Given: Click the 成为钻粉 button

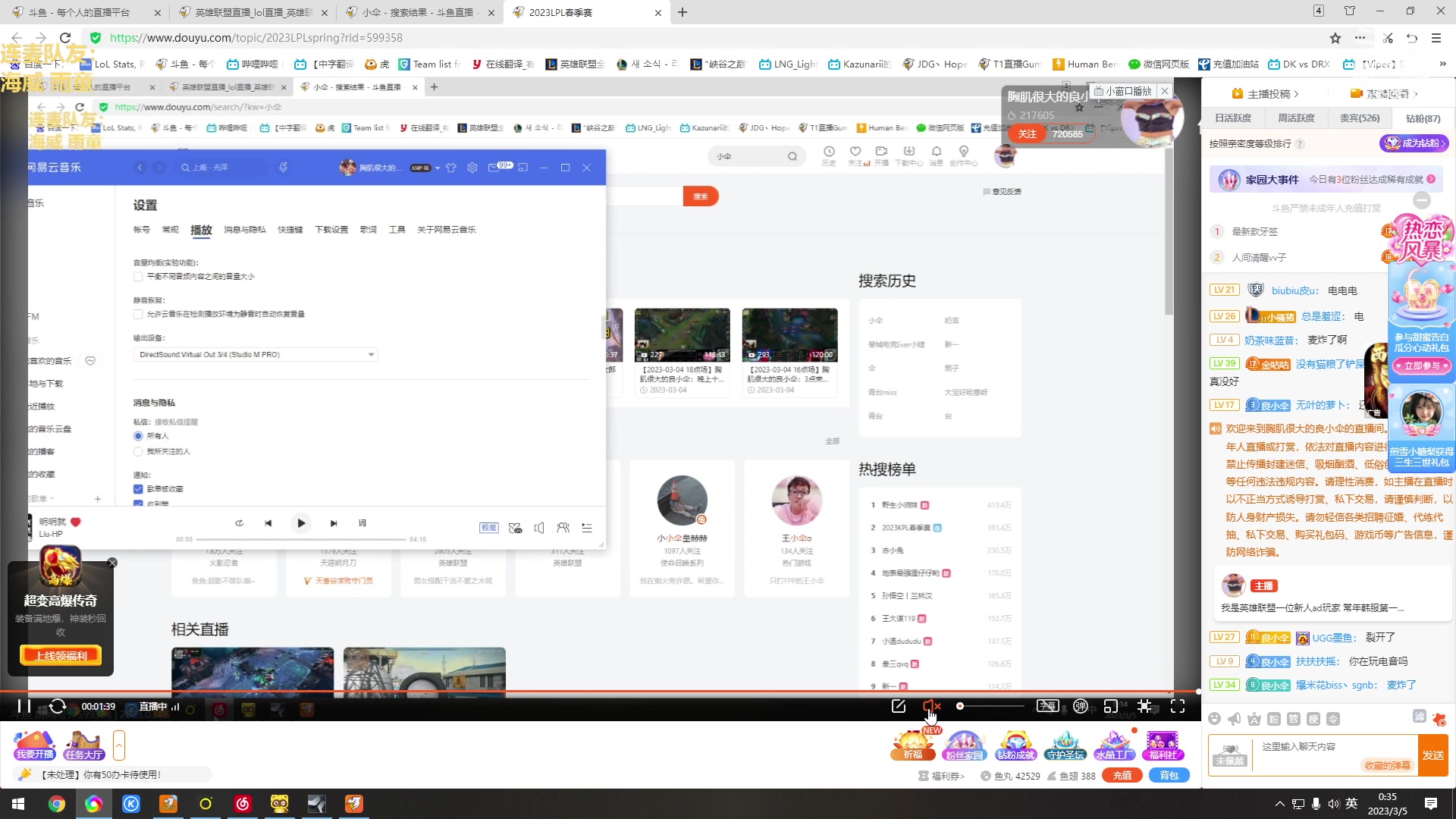Looking at the screenshot, I should (x=1414, y=143).
